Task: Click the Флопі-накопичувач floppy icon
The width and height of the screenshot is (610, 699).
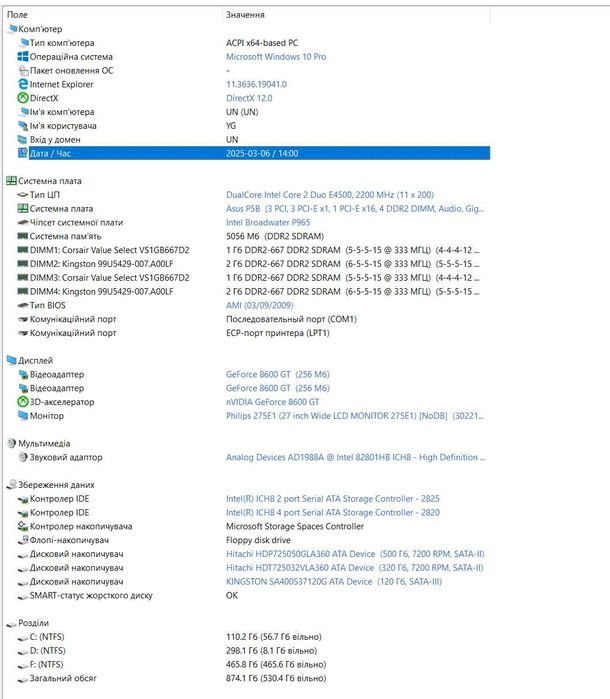Action: pos(23,540)
